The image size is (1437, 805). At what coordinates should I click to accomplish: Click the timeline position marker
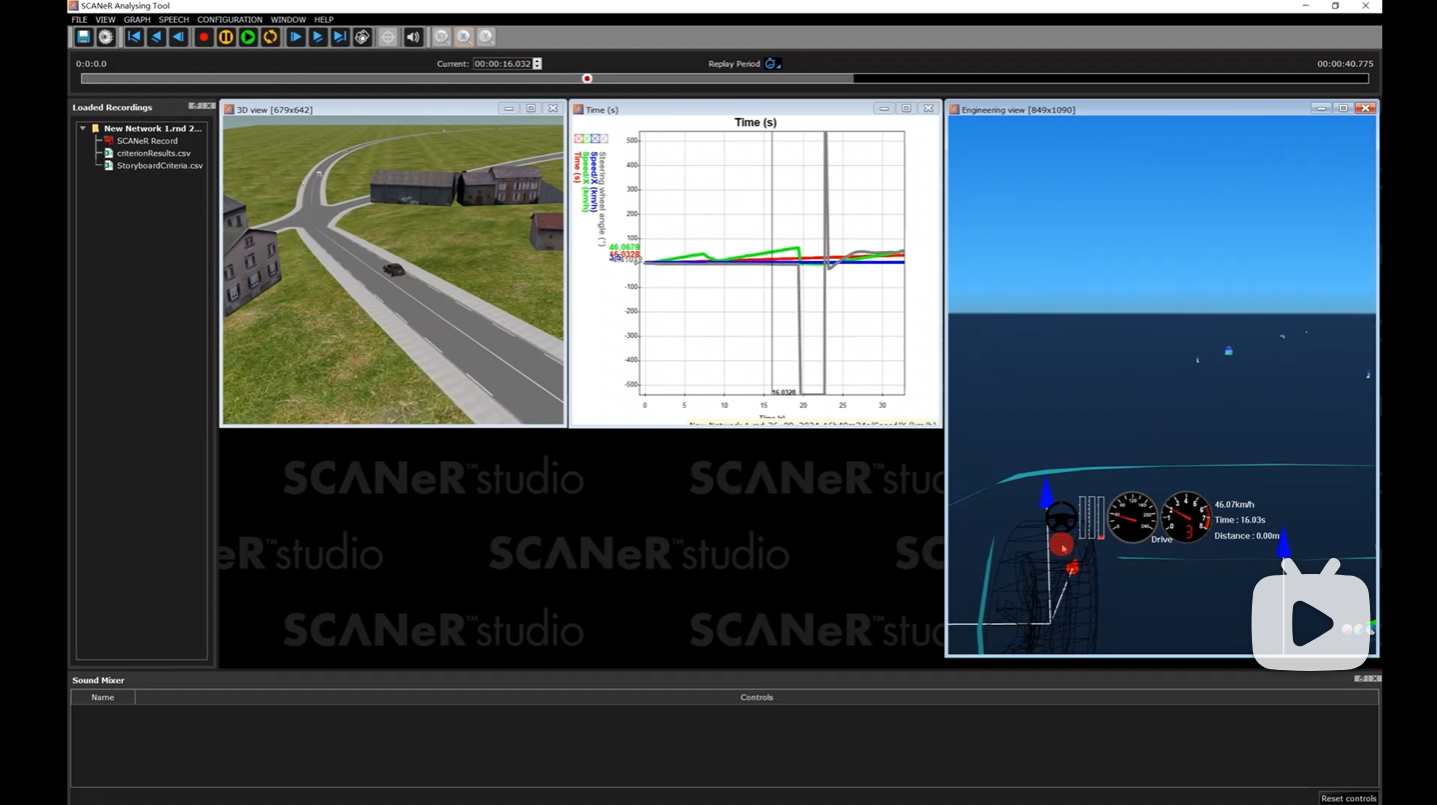pyautogui.click(x=587, y=79)
